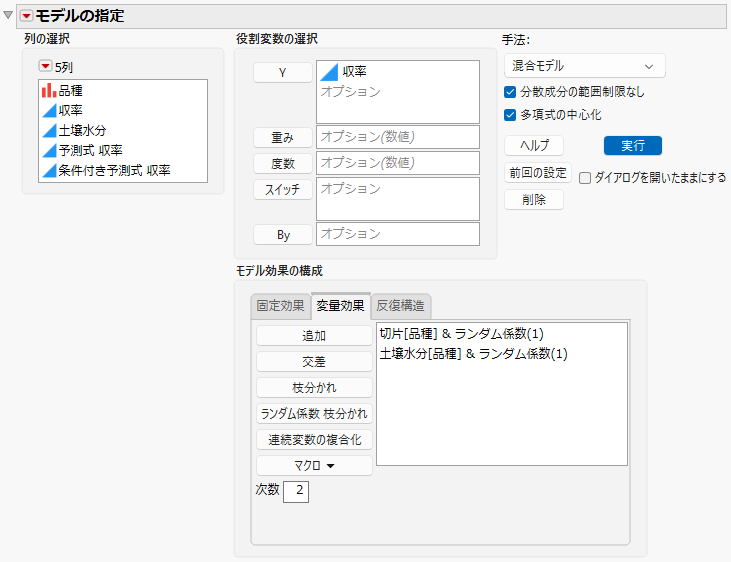
Task: Click the Y role button
Action: coord(283,72)
